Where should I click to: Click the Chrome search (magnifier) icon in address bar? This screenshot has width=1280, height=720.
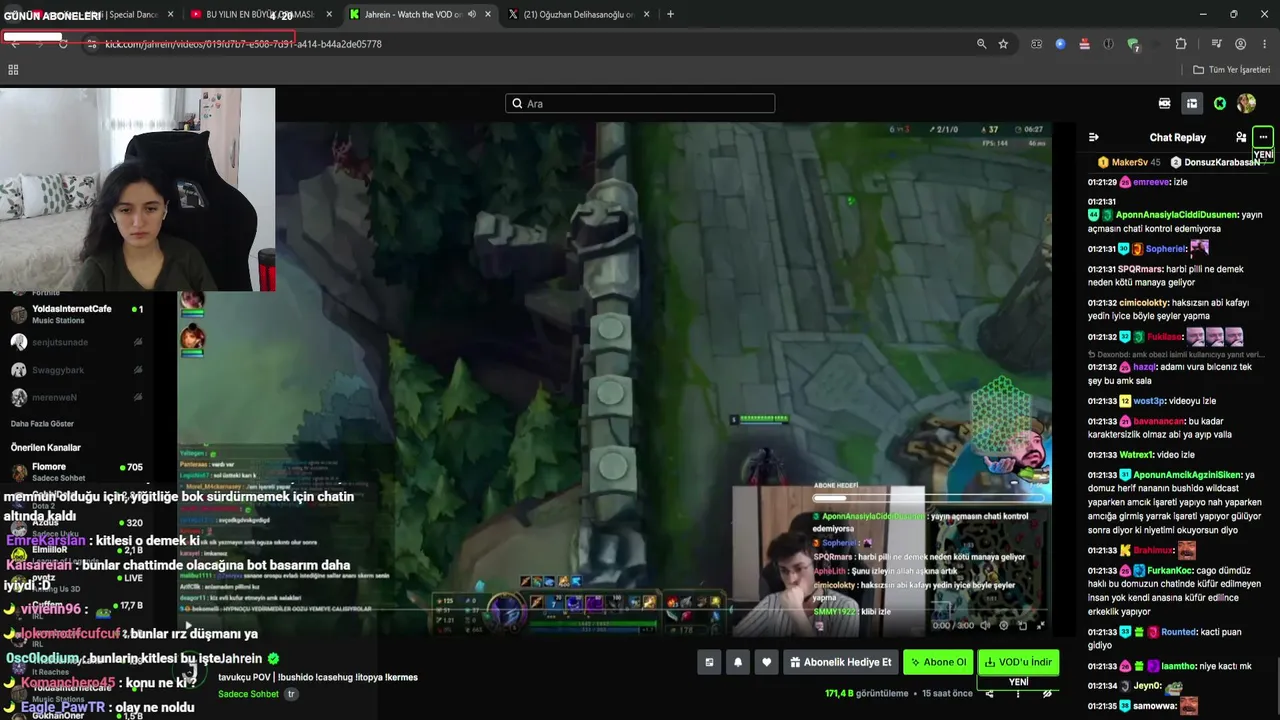[x=981, y=44]
